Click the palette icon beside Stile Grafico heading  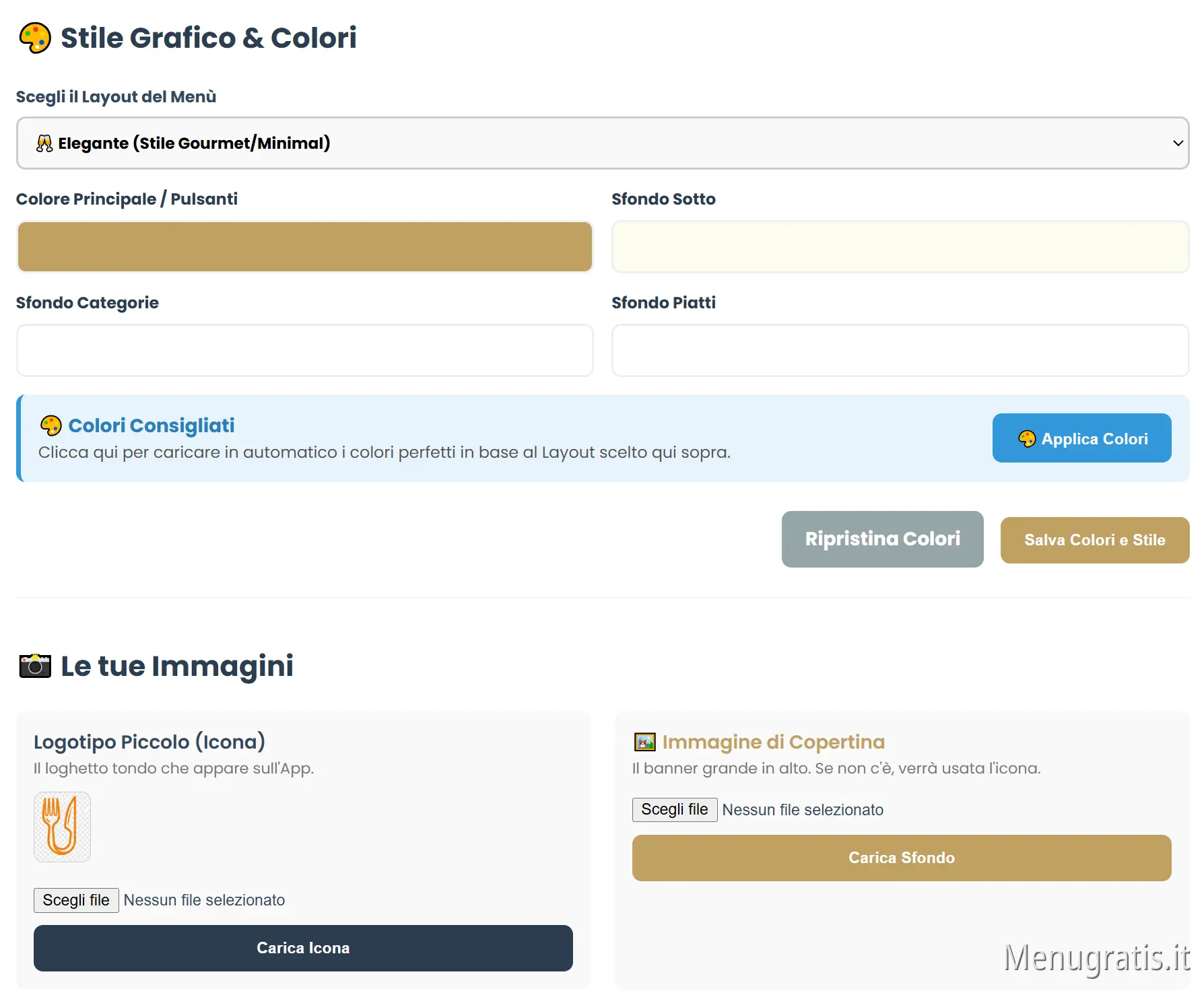(x=35, y=38)
